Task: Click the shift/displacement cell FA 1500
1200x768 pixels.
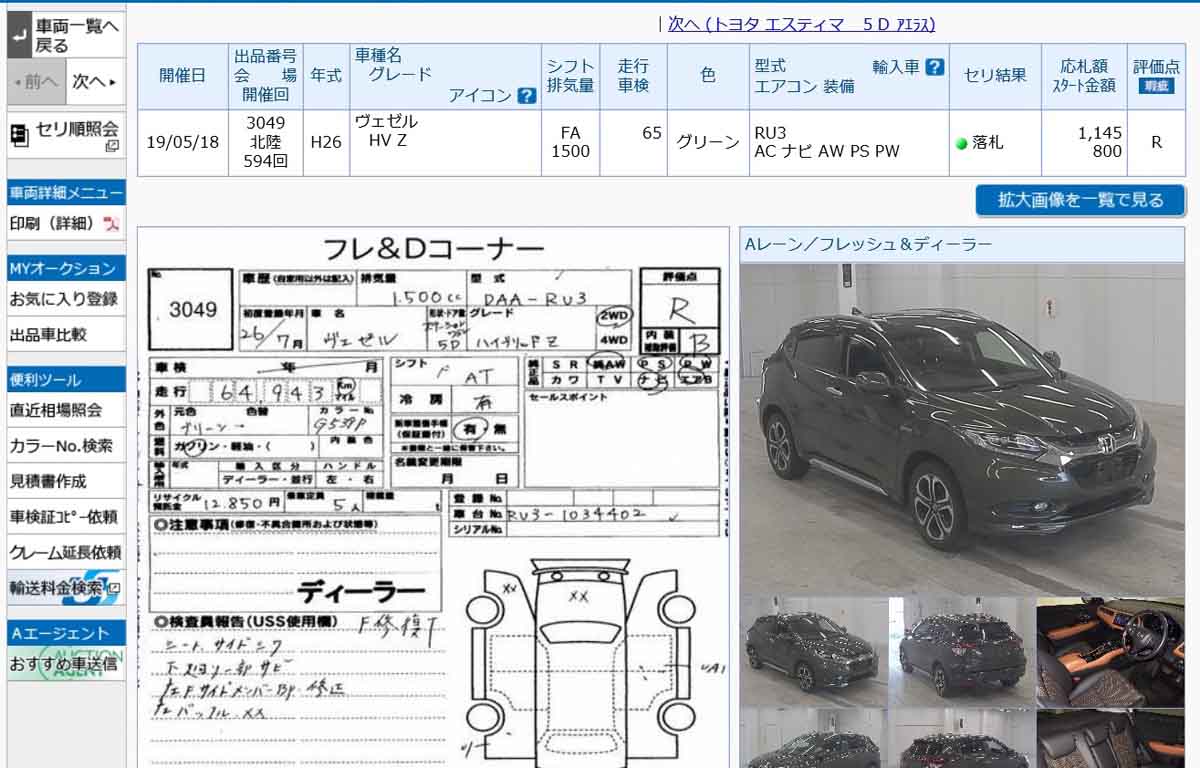Action: click(x=570, y=143)
